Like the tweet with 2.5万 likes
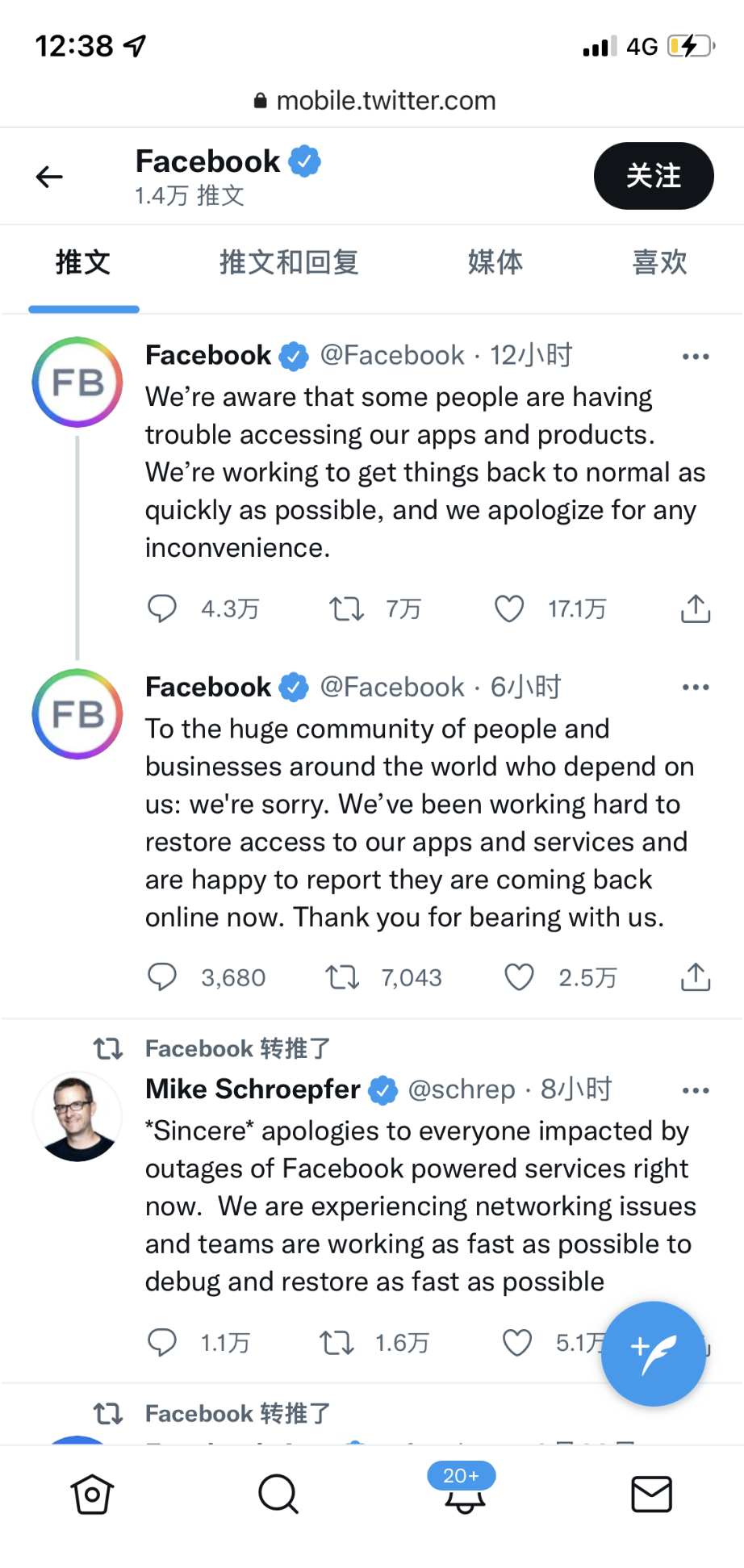 [x=519, y=977]
